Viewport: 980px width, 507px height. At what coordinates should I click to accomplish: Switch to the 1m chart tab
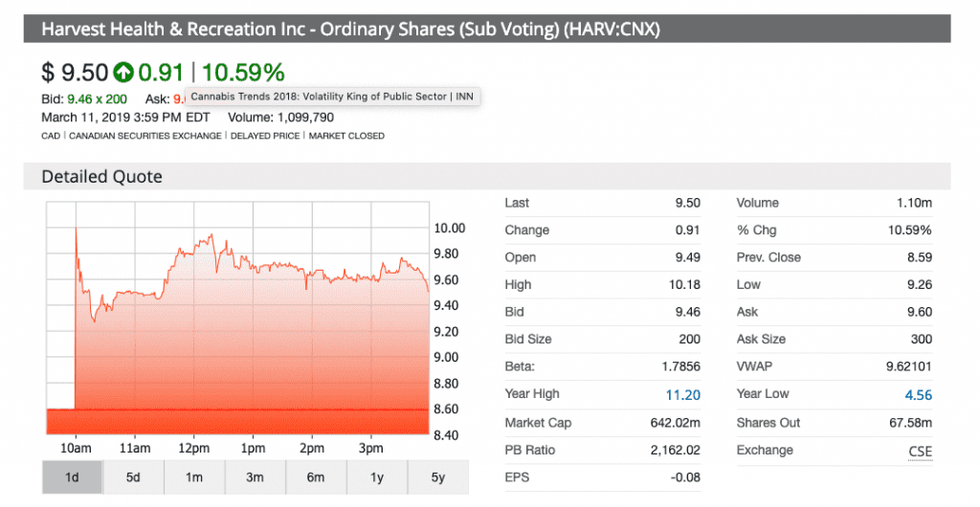click(x=194, y=477)
